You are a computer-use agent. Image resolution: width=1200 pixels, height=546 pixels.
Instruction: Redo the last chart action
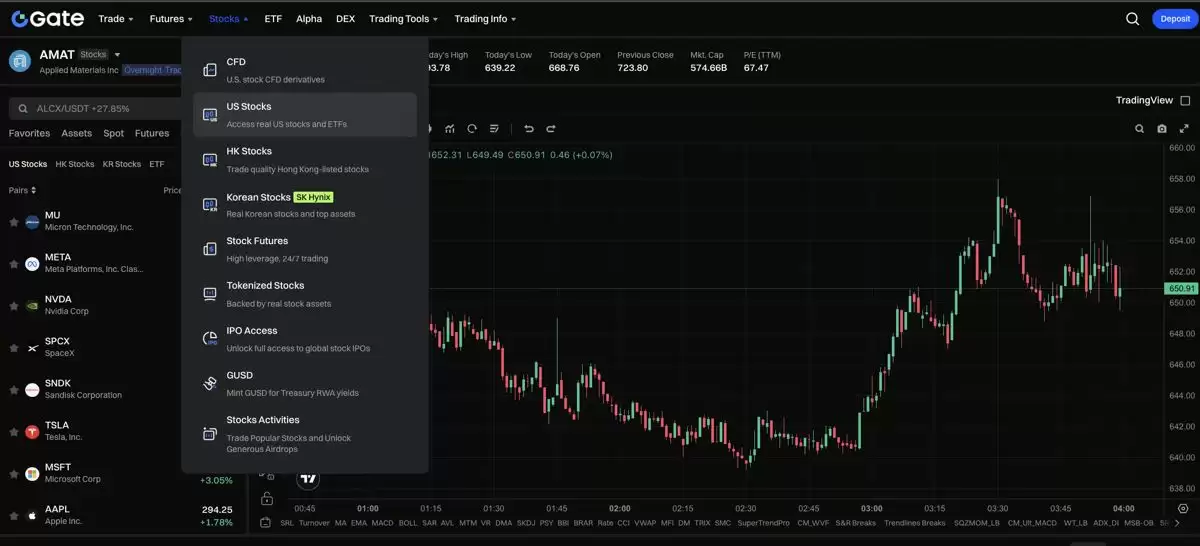tap(551, 128)
